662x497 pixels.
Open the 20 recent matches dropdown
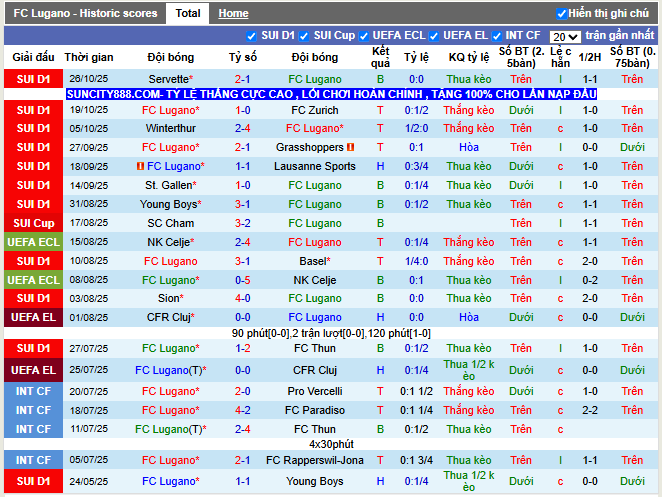tap(565, 36)
